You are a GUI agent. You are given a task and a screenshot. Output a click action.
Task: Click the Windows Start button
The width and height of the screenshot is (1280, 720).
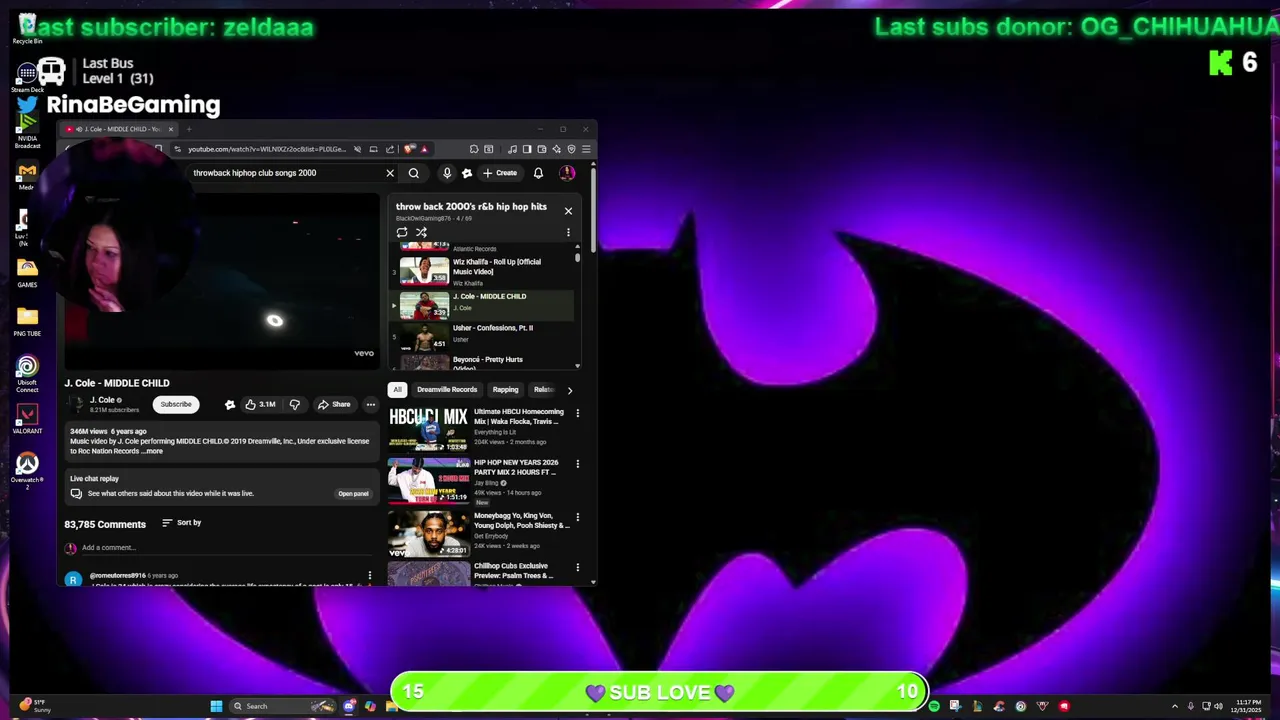point(216,706)
